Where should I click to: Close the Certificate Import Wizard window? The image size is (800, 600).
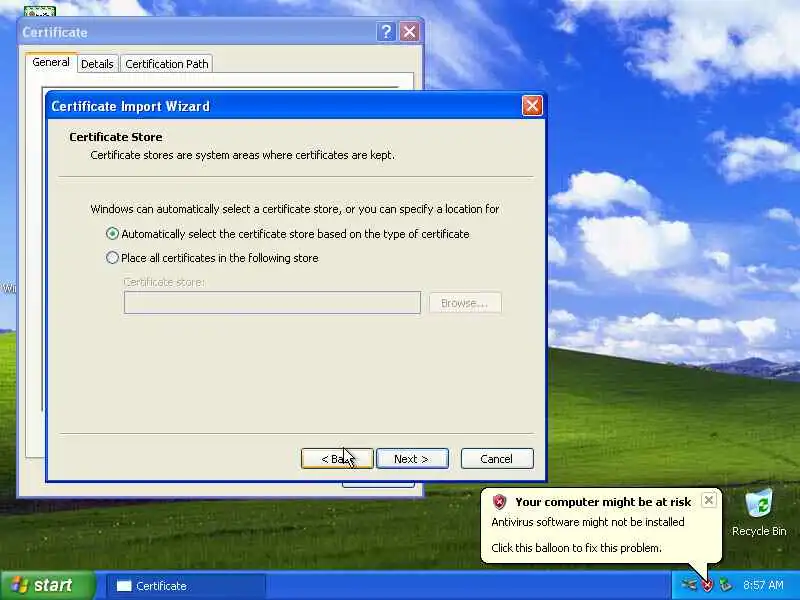click(532, 106)
